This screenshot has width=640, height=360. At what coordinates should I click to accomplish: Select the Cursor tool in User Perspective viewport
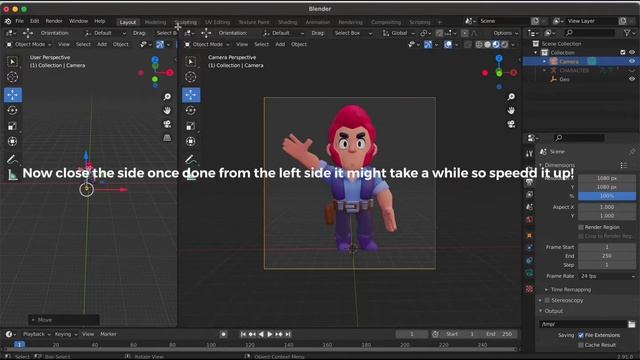pyautogui.click(x=13, y=77)
